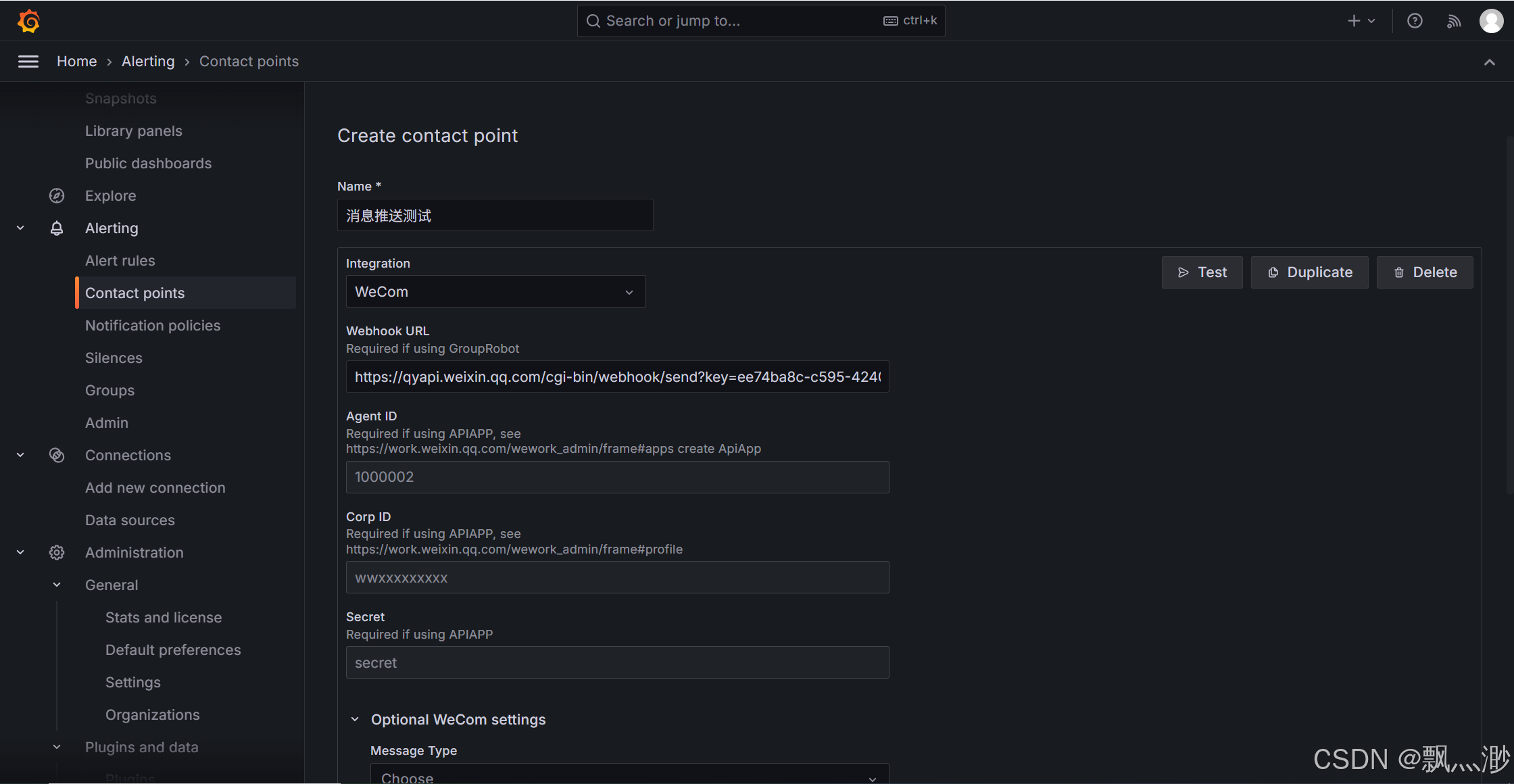Click the Administration gear icon
Image resolution: width=1514 pixels, height=784 pixels.
click(57, 553)
